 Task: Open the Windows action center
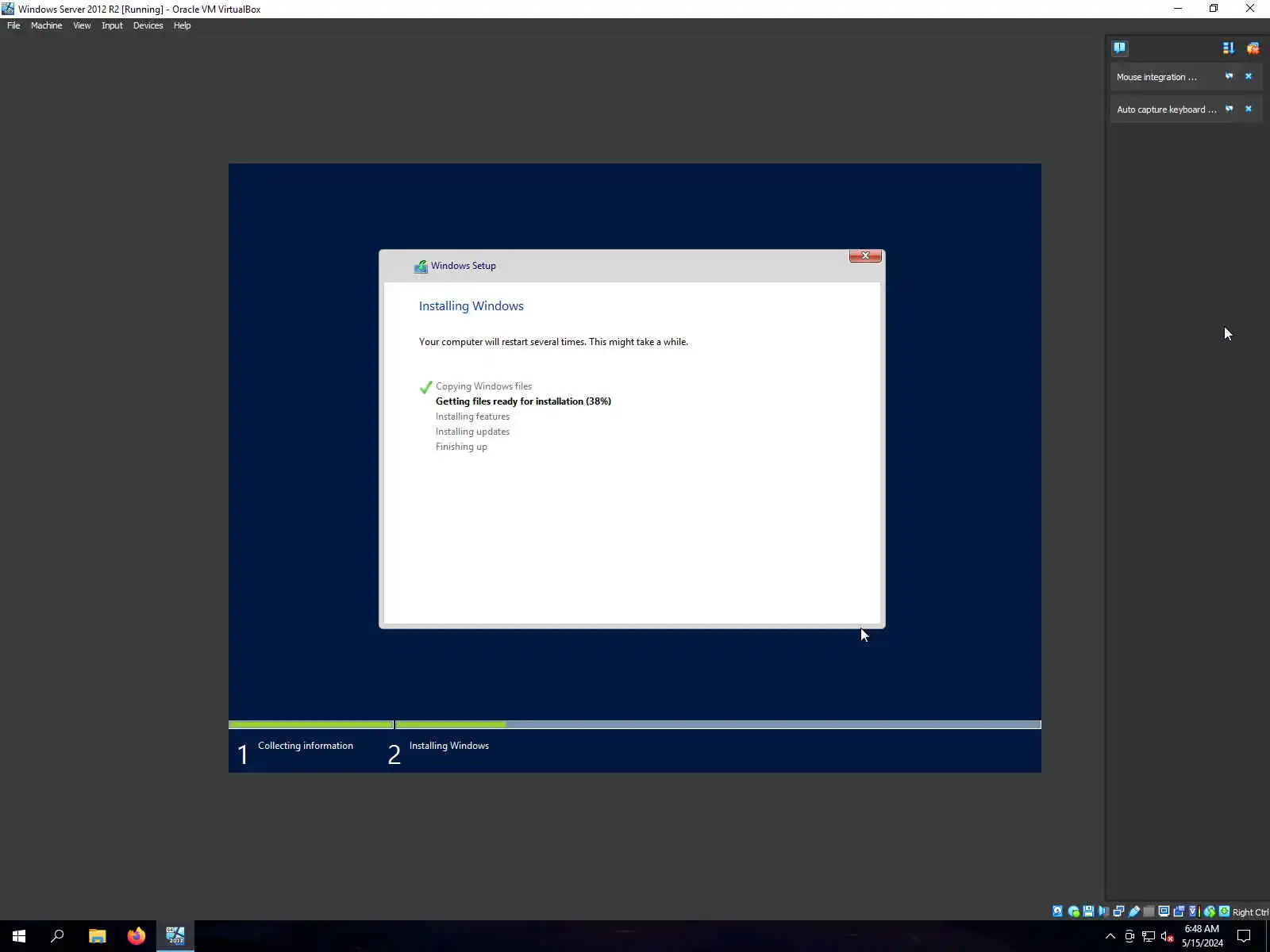point(1244,936)
